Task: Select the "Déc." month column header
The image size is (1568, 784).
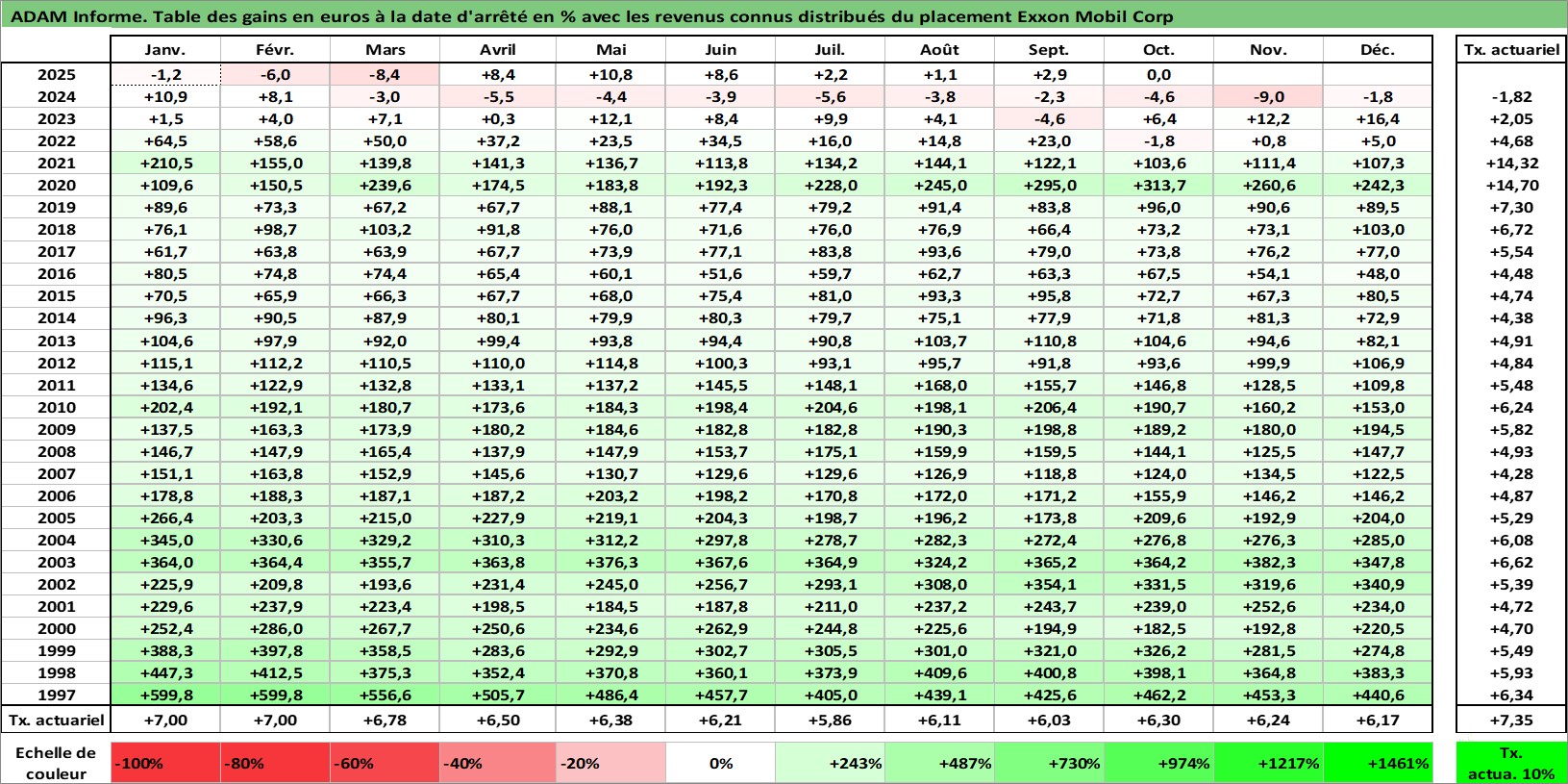Action: coord(1378,50)
